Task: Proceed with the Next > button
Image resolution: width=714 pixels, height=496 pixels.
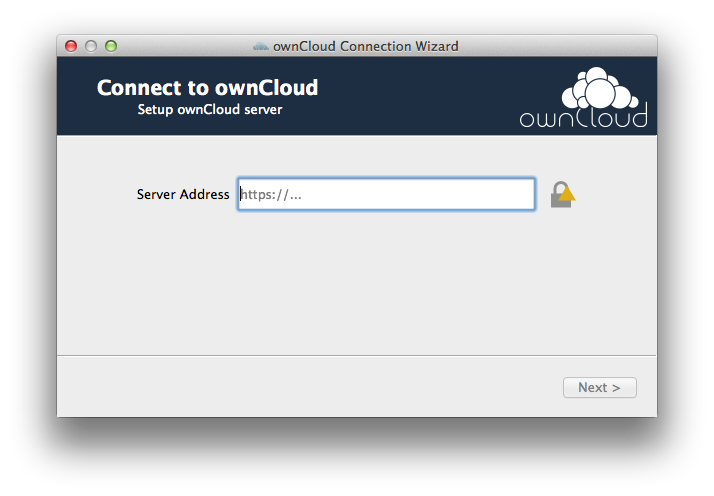Action: (x=600, y=388)
